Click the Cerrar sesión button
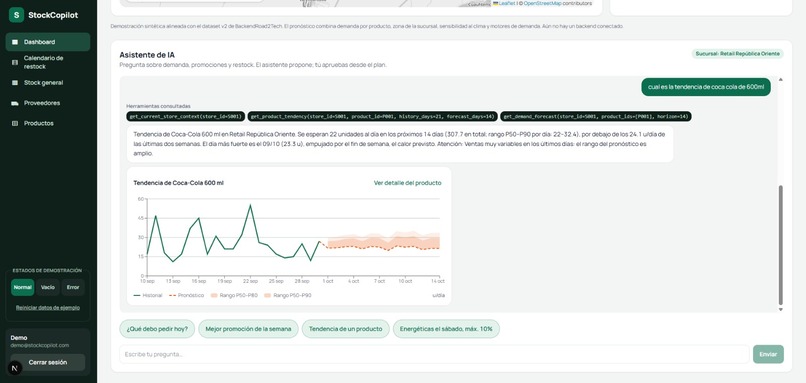 [48, 362]
